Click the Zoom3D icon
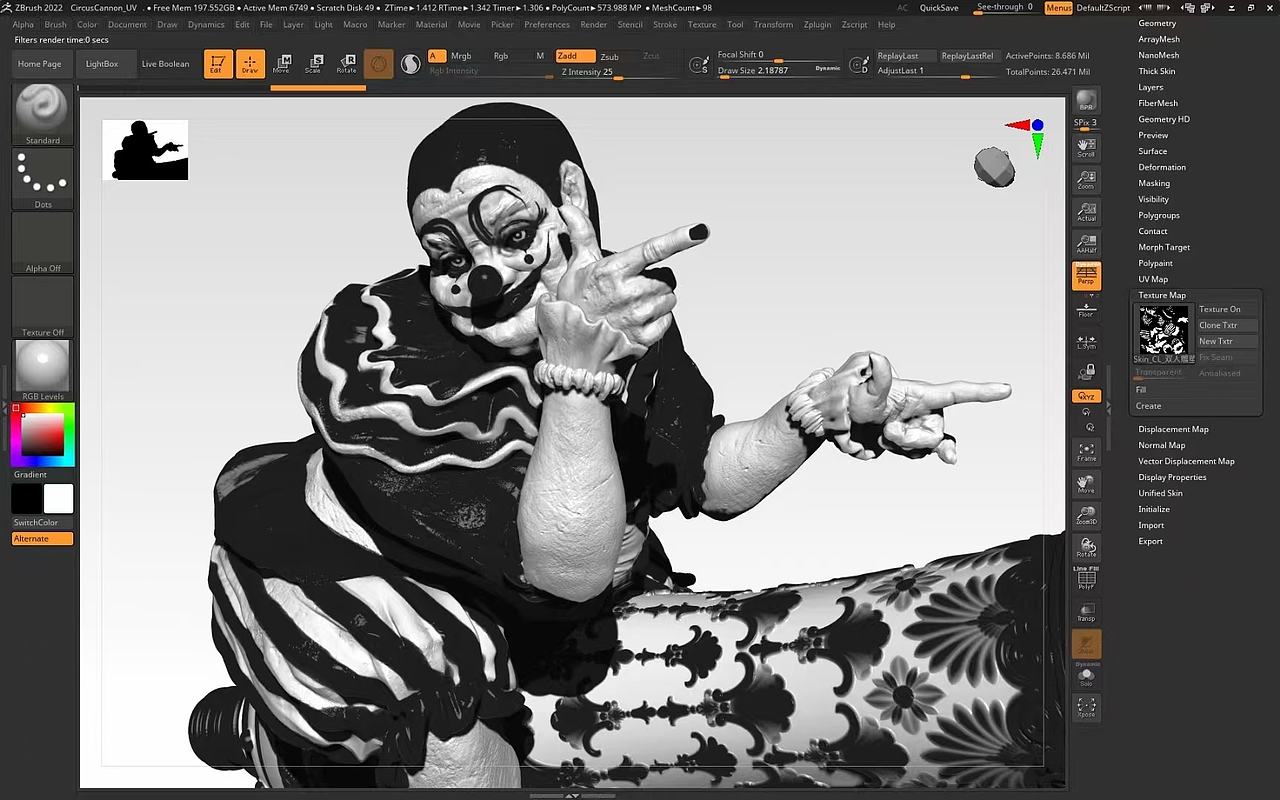 tap(1086, 516)
